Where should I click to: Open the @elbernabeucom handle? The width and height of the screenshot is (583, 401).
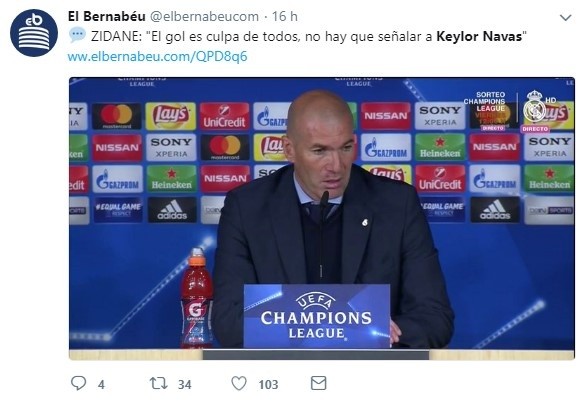coord(204,16)
